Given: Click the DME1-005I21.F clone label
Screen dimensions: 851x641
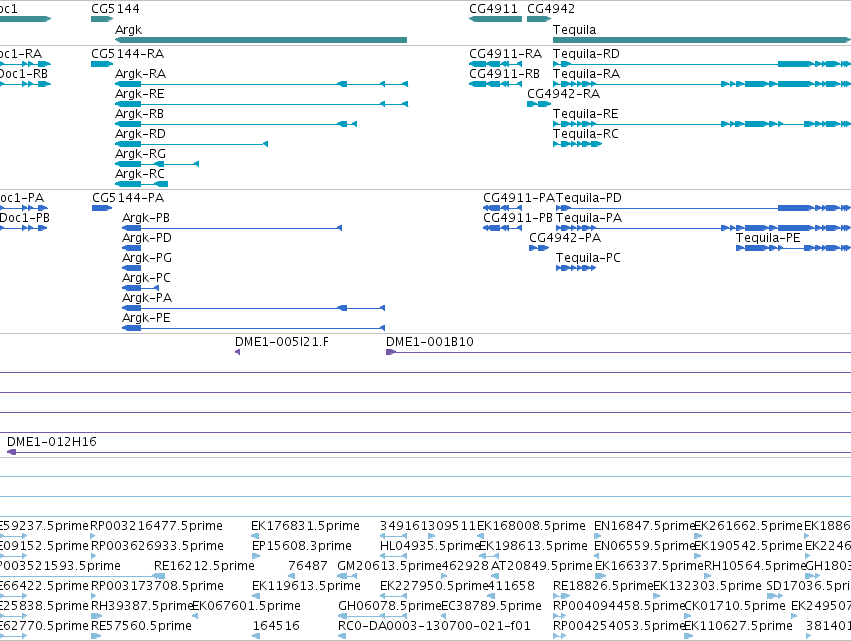Looking at the screenshot, I should pos(282,342).
